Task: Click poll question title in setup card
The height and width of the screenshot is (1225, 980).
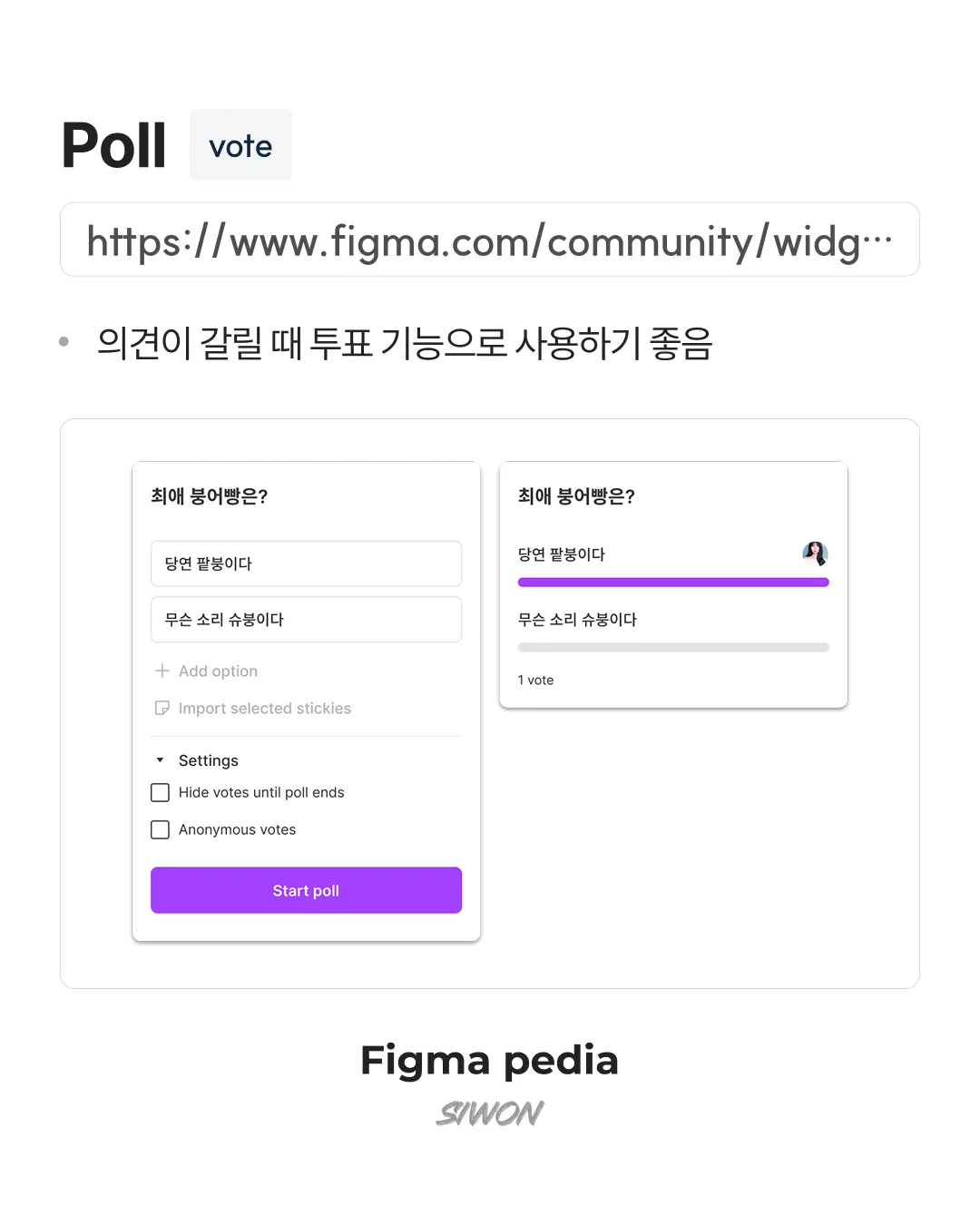Action: [210, 496]
